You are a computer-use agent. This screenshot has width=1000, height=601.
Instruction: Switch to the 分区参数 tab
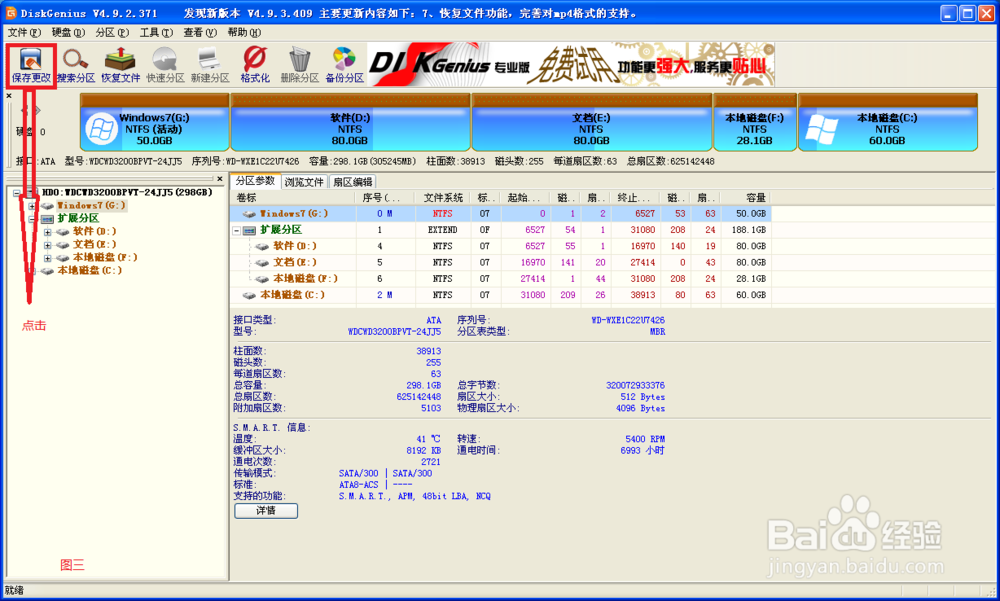255,181
